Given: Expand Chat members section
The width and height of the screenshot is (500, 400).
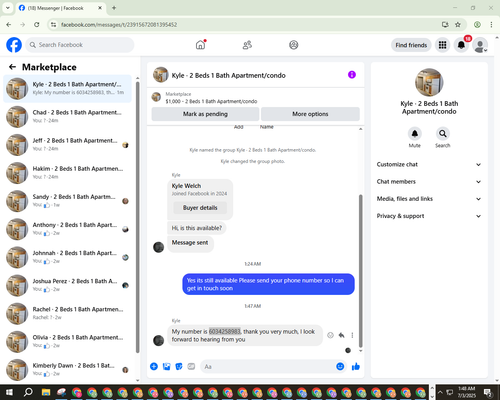Looking at the screenshot, I should tap(429, 182).
